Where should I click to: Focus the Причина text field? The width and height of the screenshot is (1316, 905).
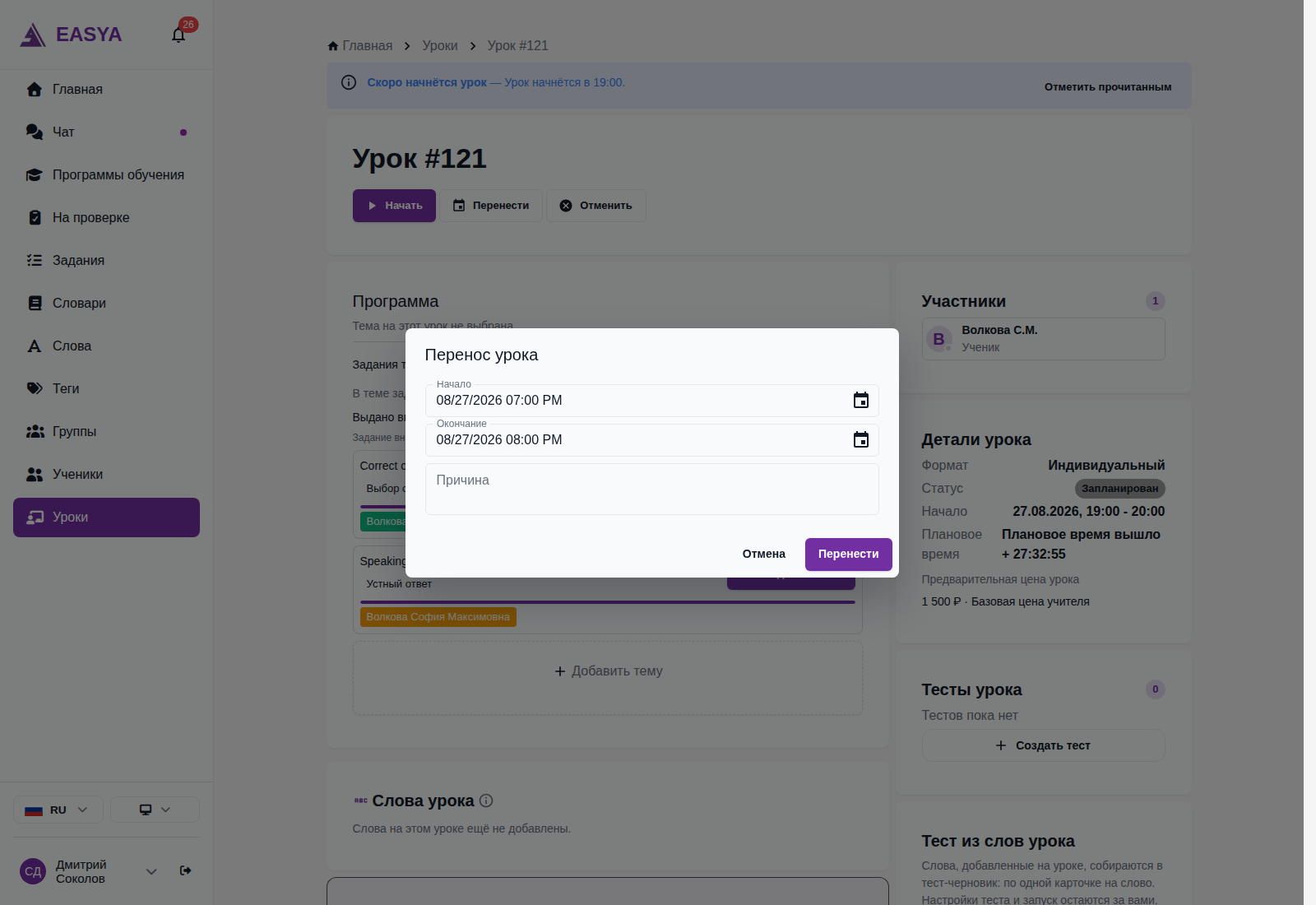[x=651, y=490]
